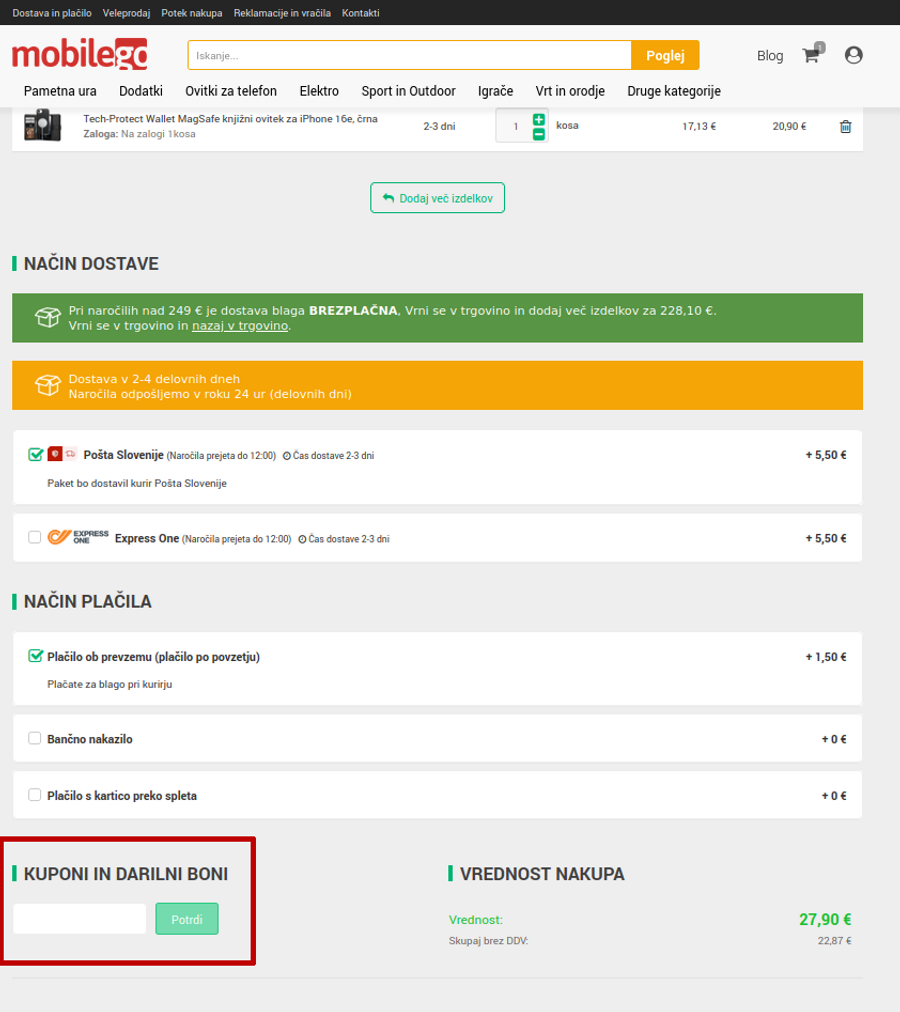
Task: Follow the nazaj v trgovino link
Action: (x=240, y=326)
